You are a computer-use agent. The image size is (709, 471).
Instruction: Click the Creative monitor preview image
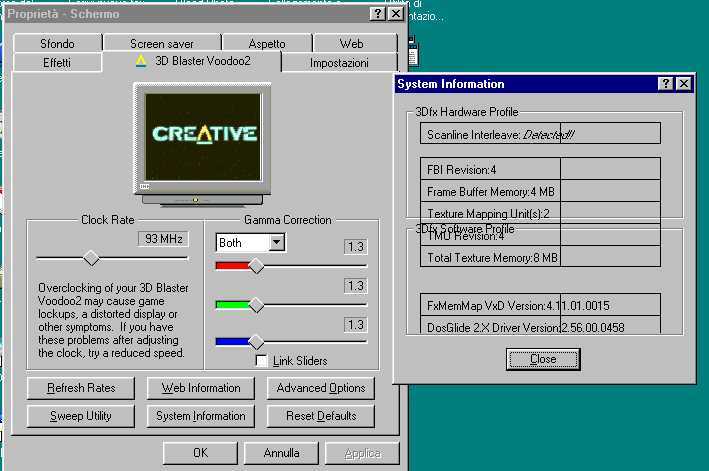(203, 144)
